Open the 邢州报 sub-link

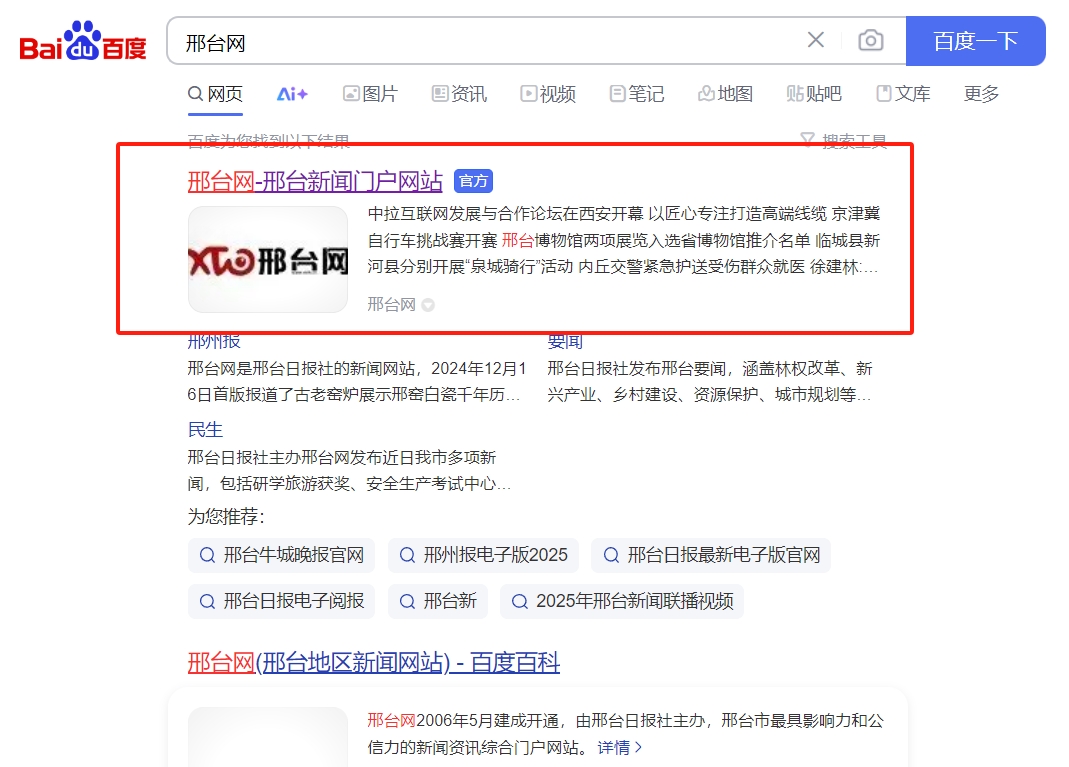tap(214, 341)
